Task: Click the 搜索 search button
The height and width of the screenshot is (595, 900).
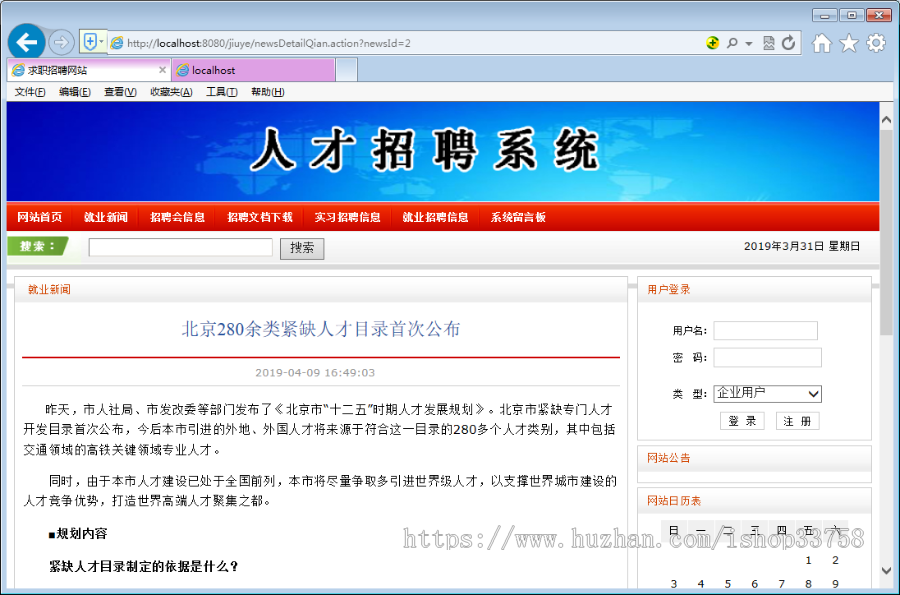Action: click(x=302, y=247)
